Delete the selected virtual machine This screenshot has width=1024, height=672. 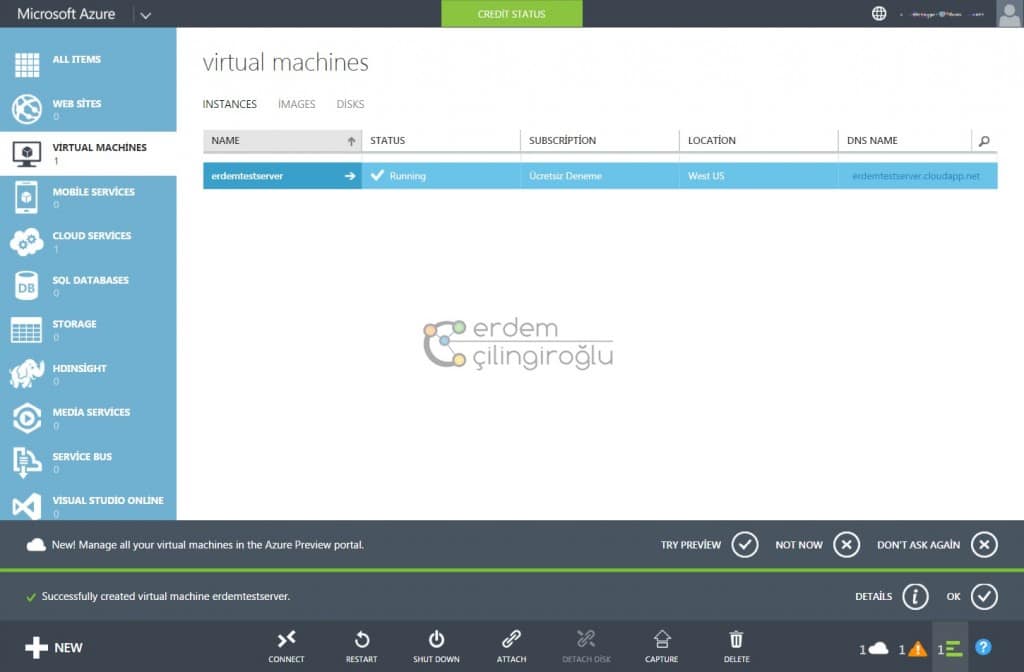coord(737,646)
